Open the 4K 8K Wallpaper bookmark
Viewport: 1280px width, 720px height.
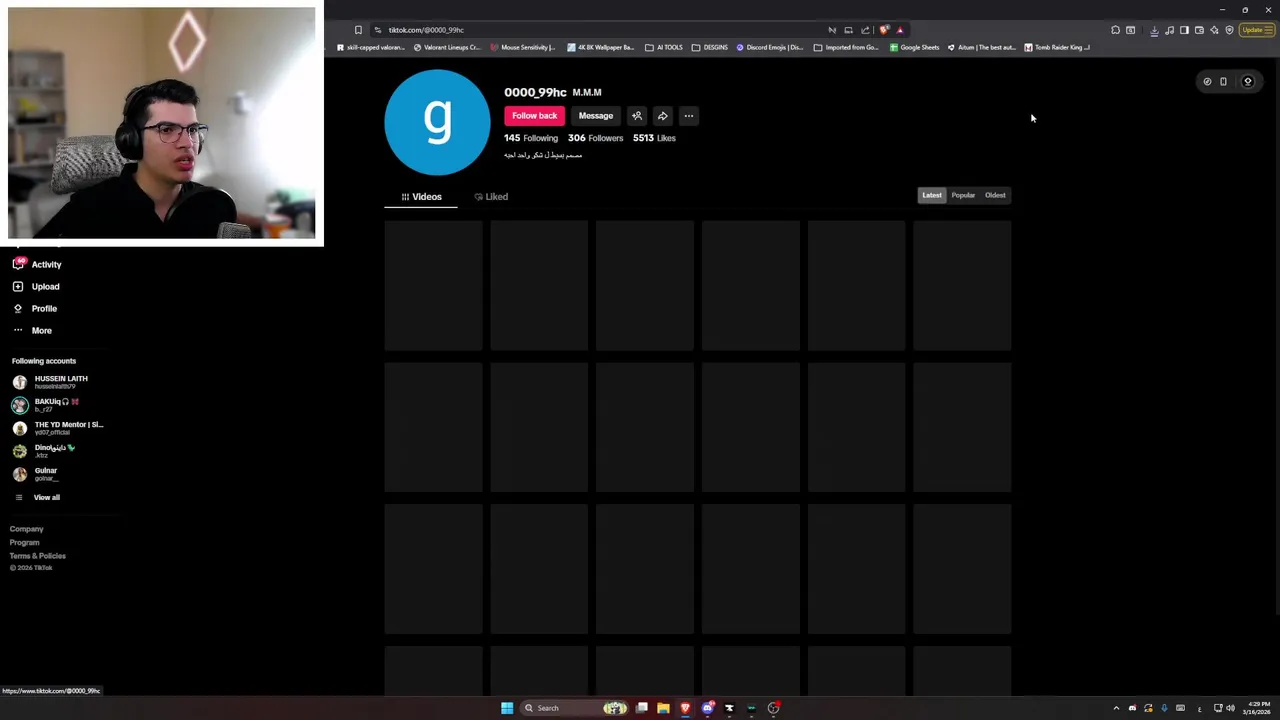600,47
